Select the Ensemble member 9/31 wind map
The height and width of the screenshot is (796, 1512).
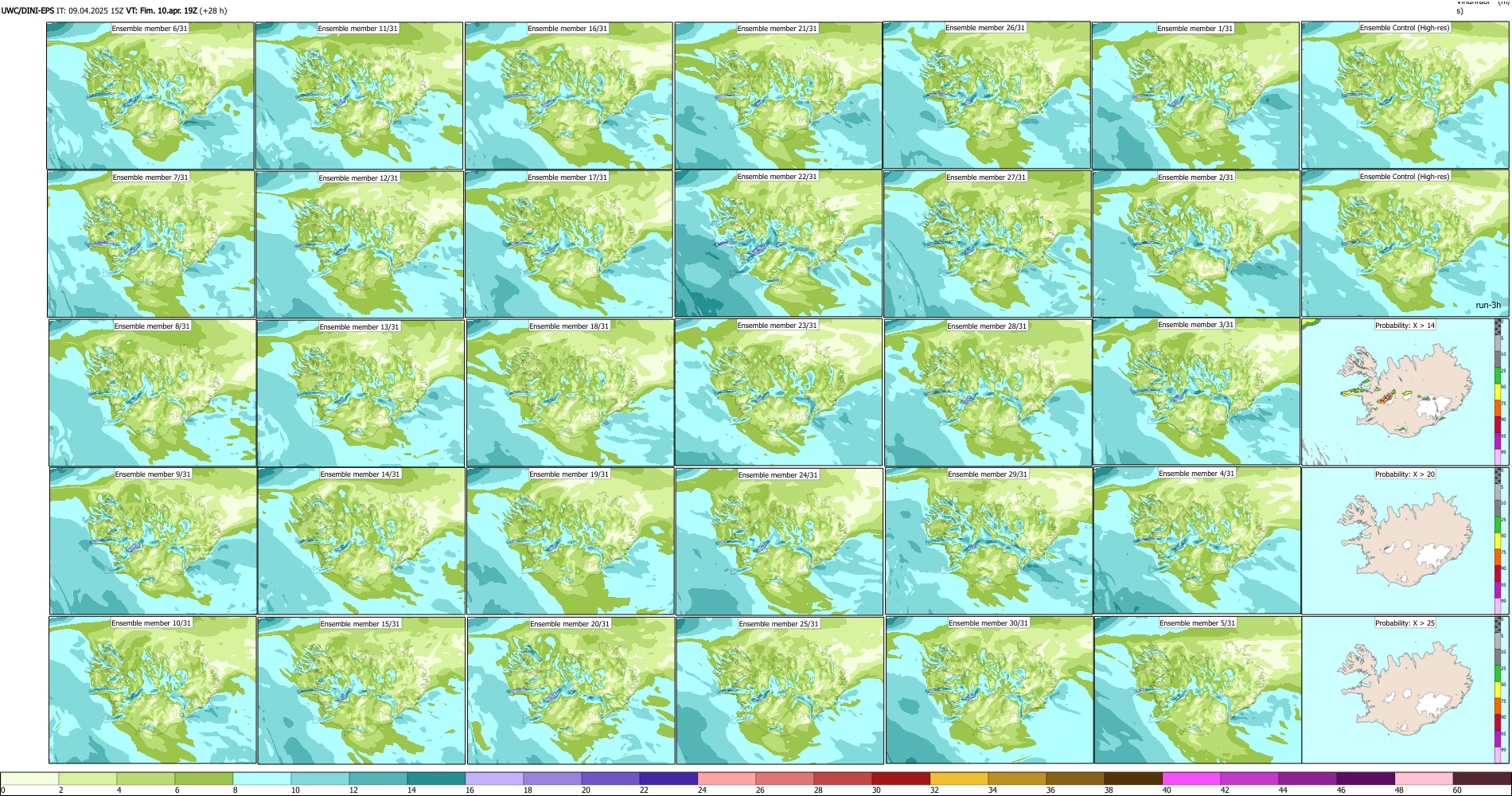153,541
